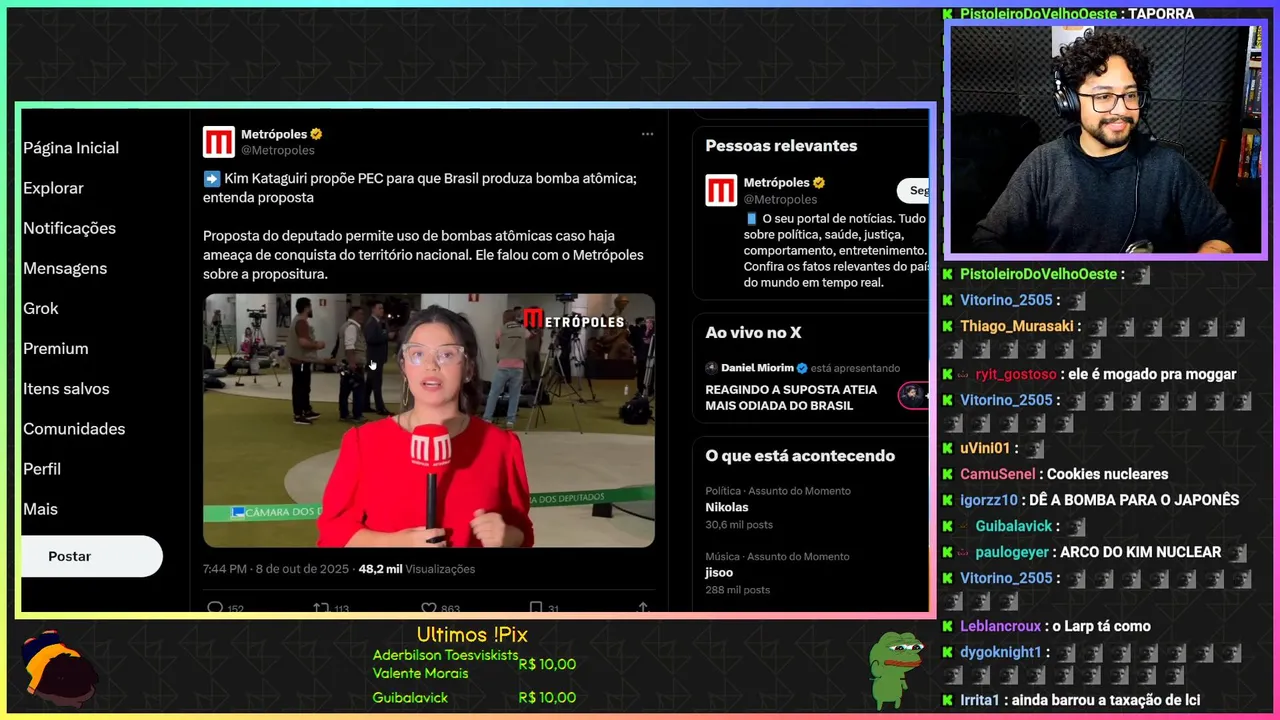Click the bird mascot at bottom left
Screen dimensions: 1280x720
coord(58,670)
